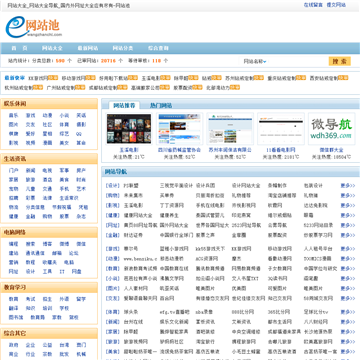This screenshot has width=360, height=360.
Task: Open the 11看看电影网 thumbnail
Action: point(281,129)
